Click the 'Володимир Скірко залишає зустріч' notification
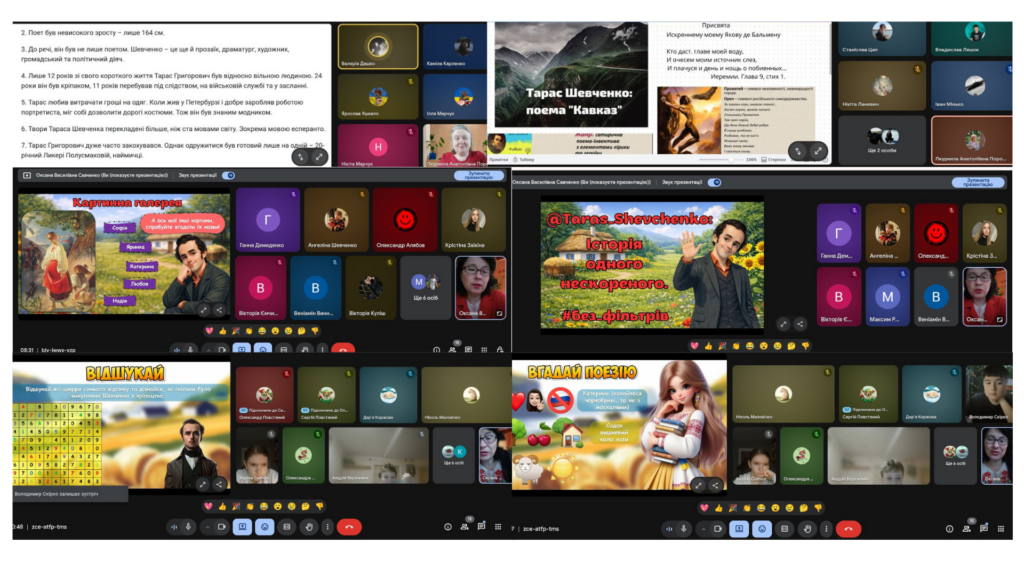 tap(70, 494)
